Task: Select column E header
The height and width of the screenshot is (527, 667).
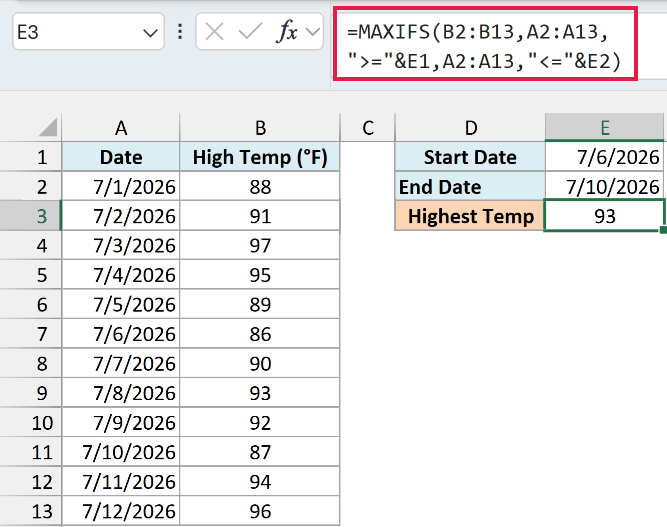Action: click(604, 128)
